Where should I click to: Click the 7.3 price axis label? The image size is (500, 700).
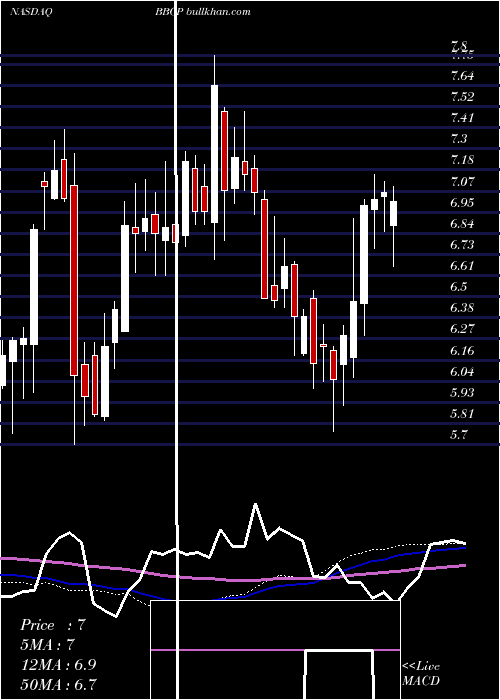(x=459, y=139)
